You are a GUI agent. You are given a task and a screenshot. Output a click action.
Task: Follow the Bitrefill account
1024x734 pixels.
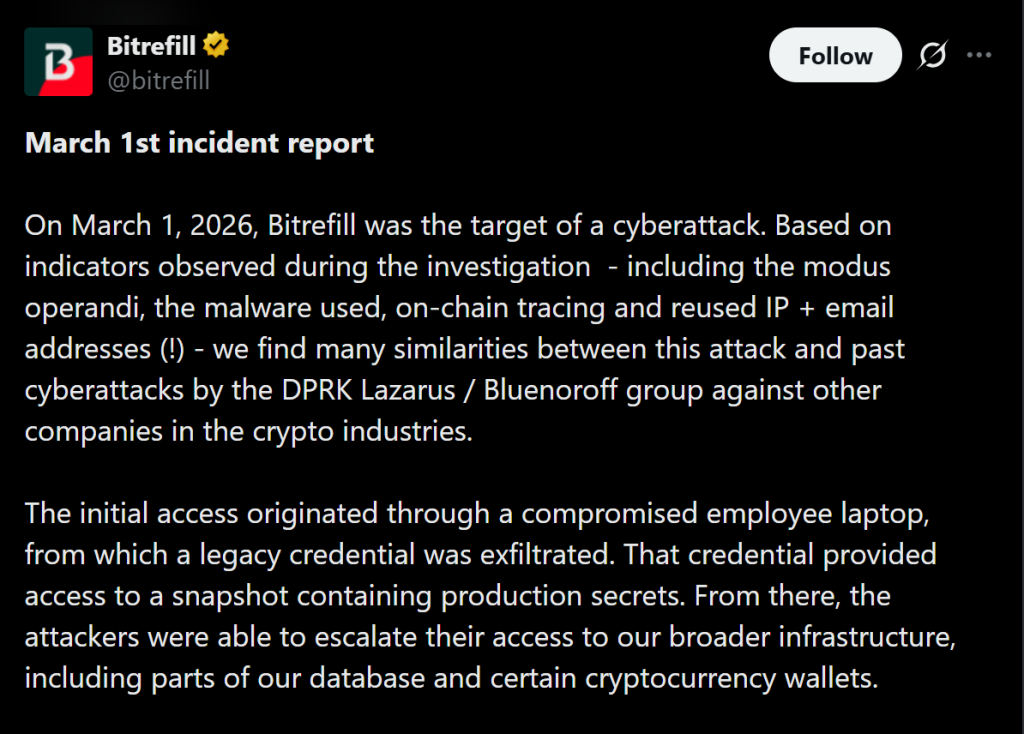pos(835,56)
